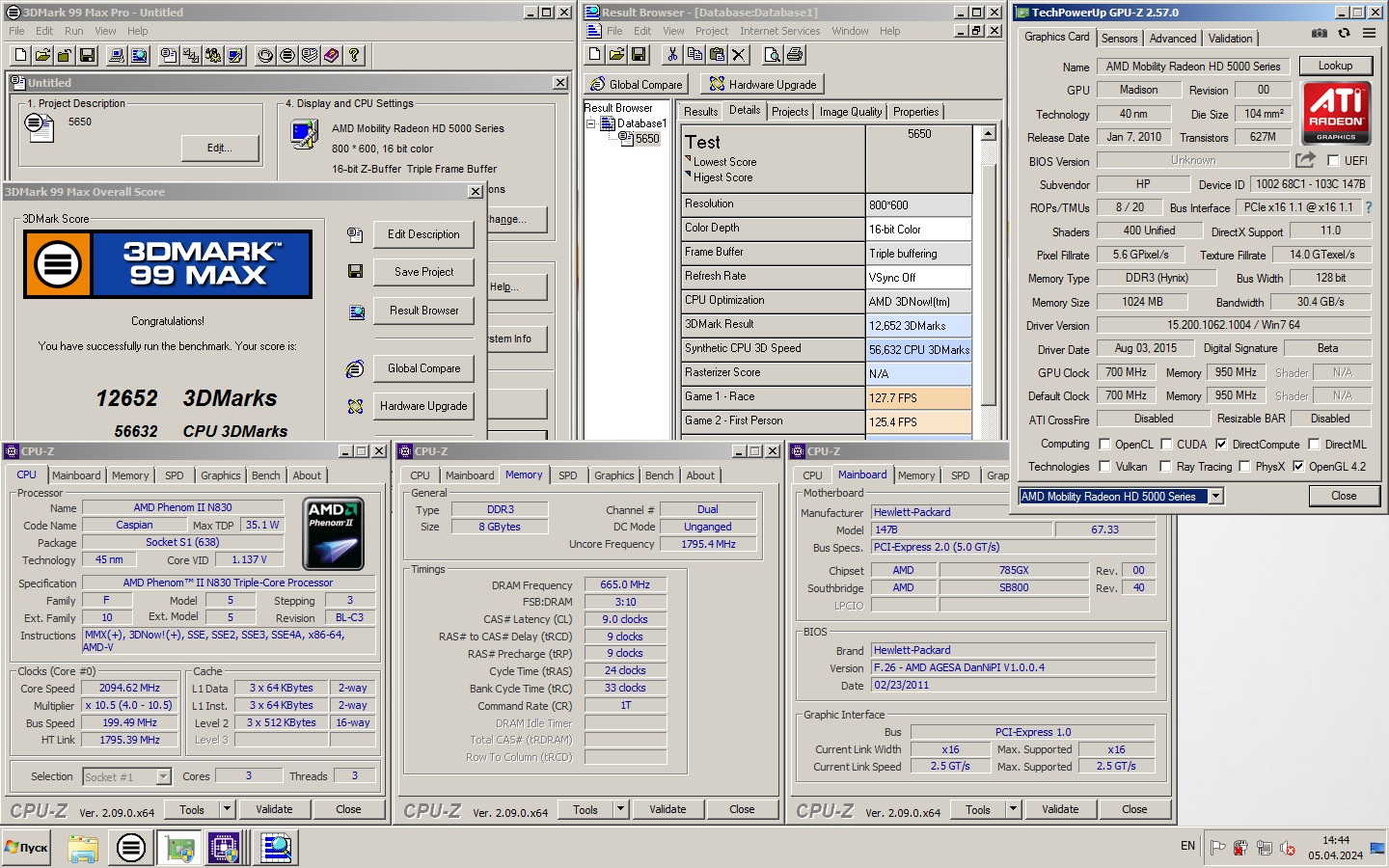The width and height of the screenshot is (1389, 868).
Task: Click the yellow question mark icon in 3DMark toolbar
Action: [354, 55]
